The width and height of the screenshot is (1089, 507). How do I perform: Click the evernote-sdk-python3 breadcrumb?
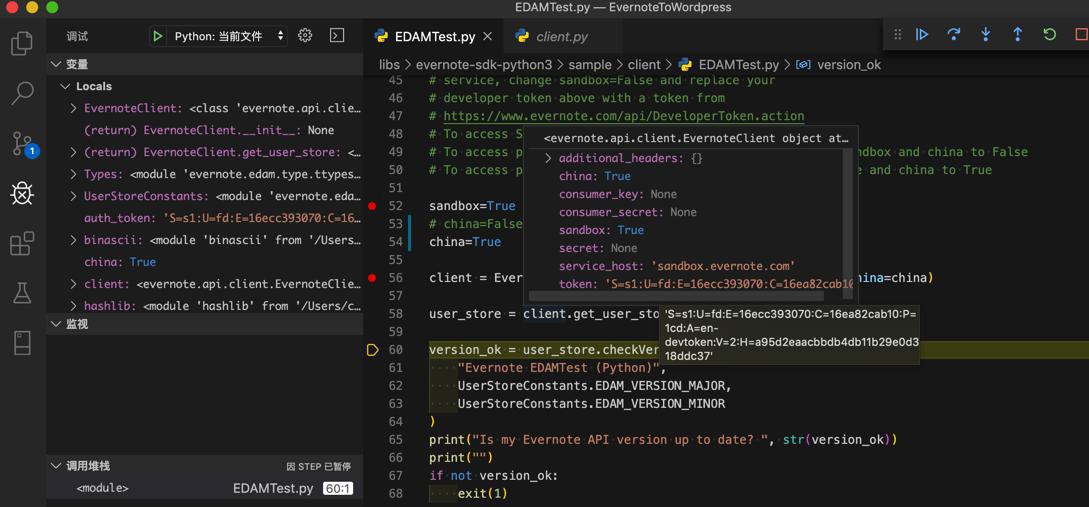click(483, 65)
